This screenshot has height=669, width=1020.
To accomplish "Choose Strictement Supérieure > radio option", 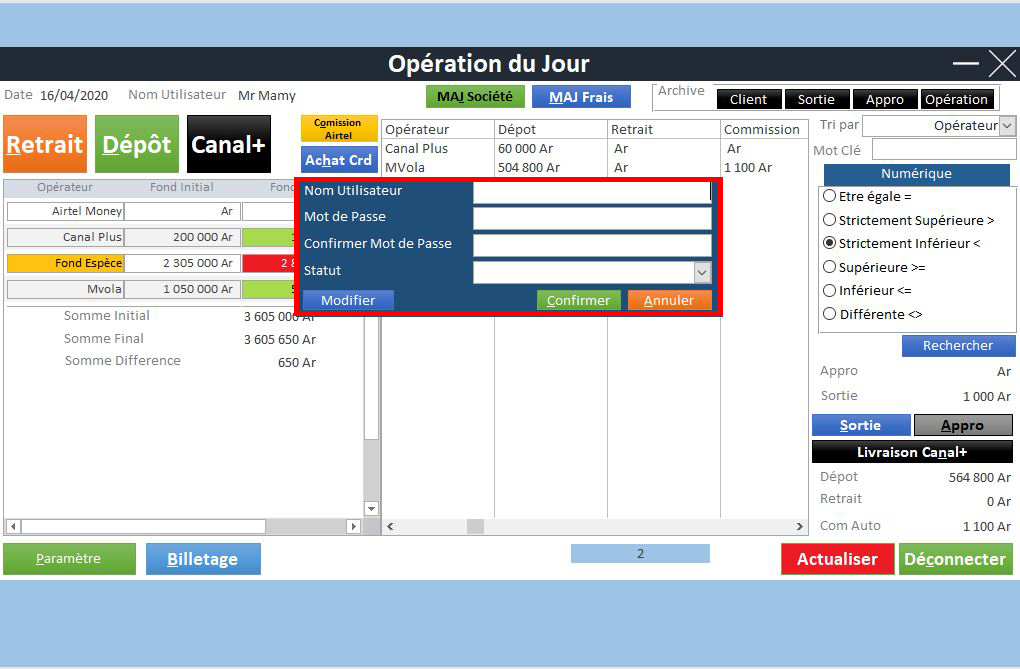I will (x=829, y=220).
